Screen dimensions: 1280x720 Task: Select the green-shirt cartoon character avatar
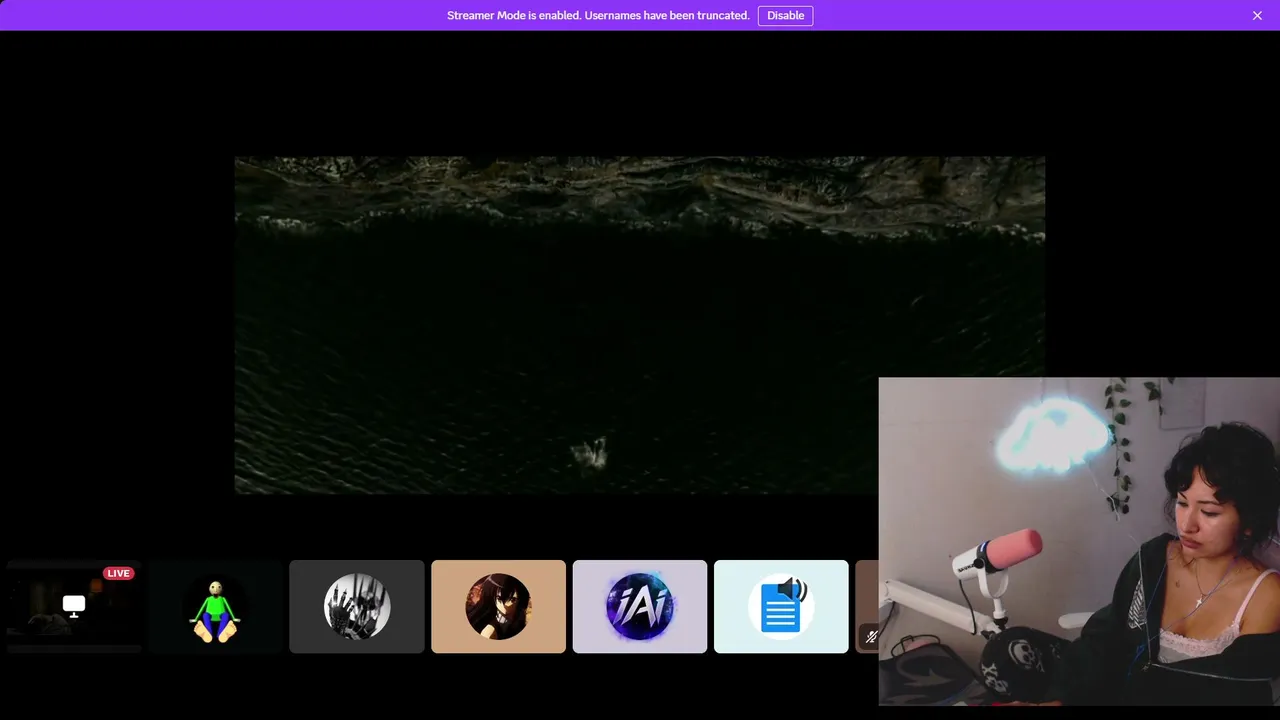click(x=215, y=607)
